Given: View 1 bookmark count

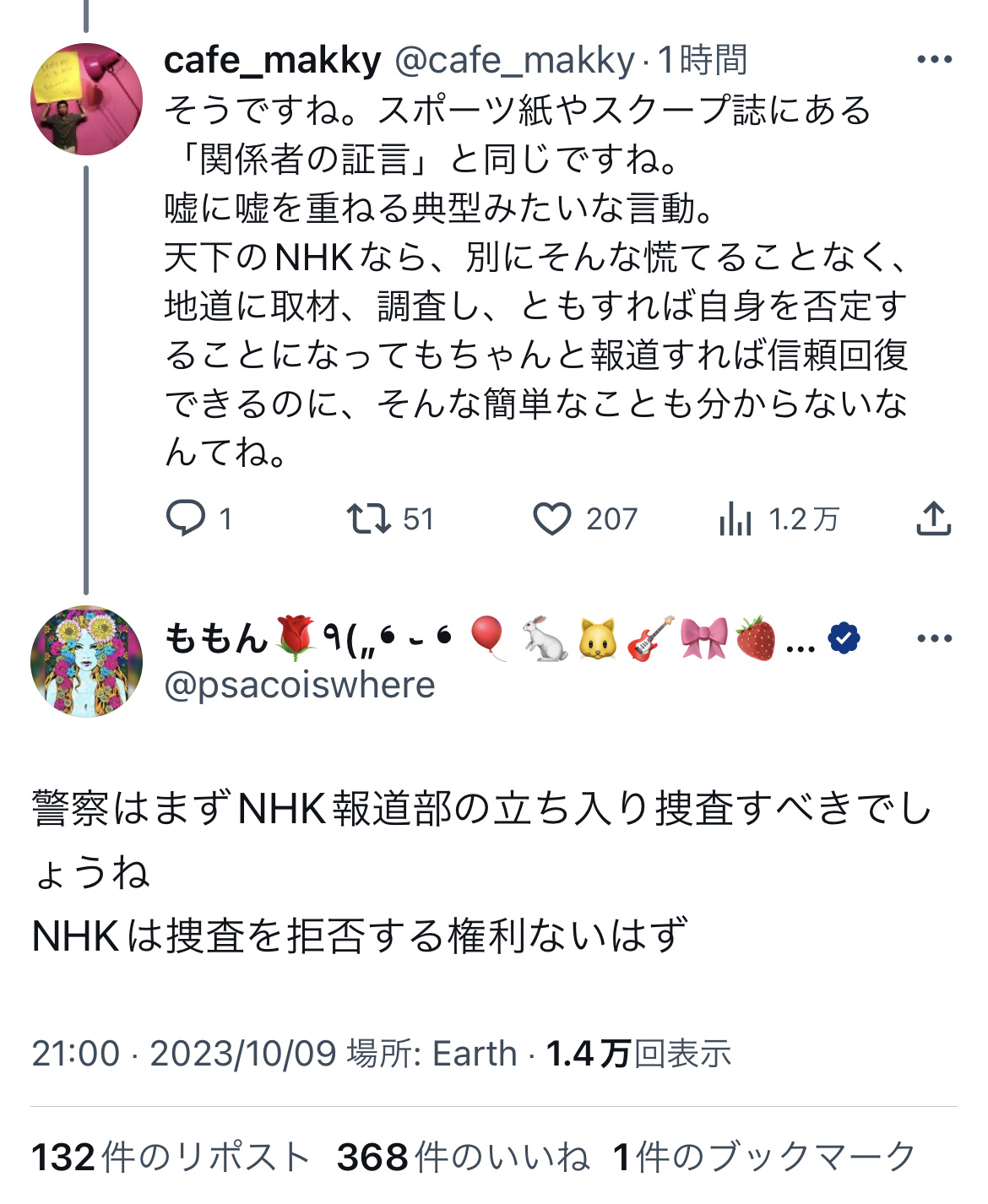Looking at the screenshot, I should tap(764, 1158).
